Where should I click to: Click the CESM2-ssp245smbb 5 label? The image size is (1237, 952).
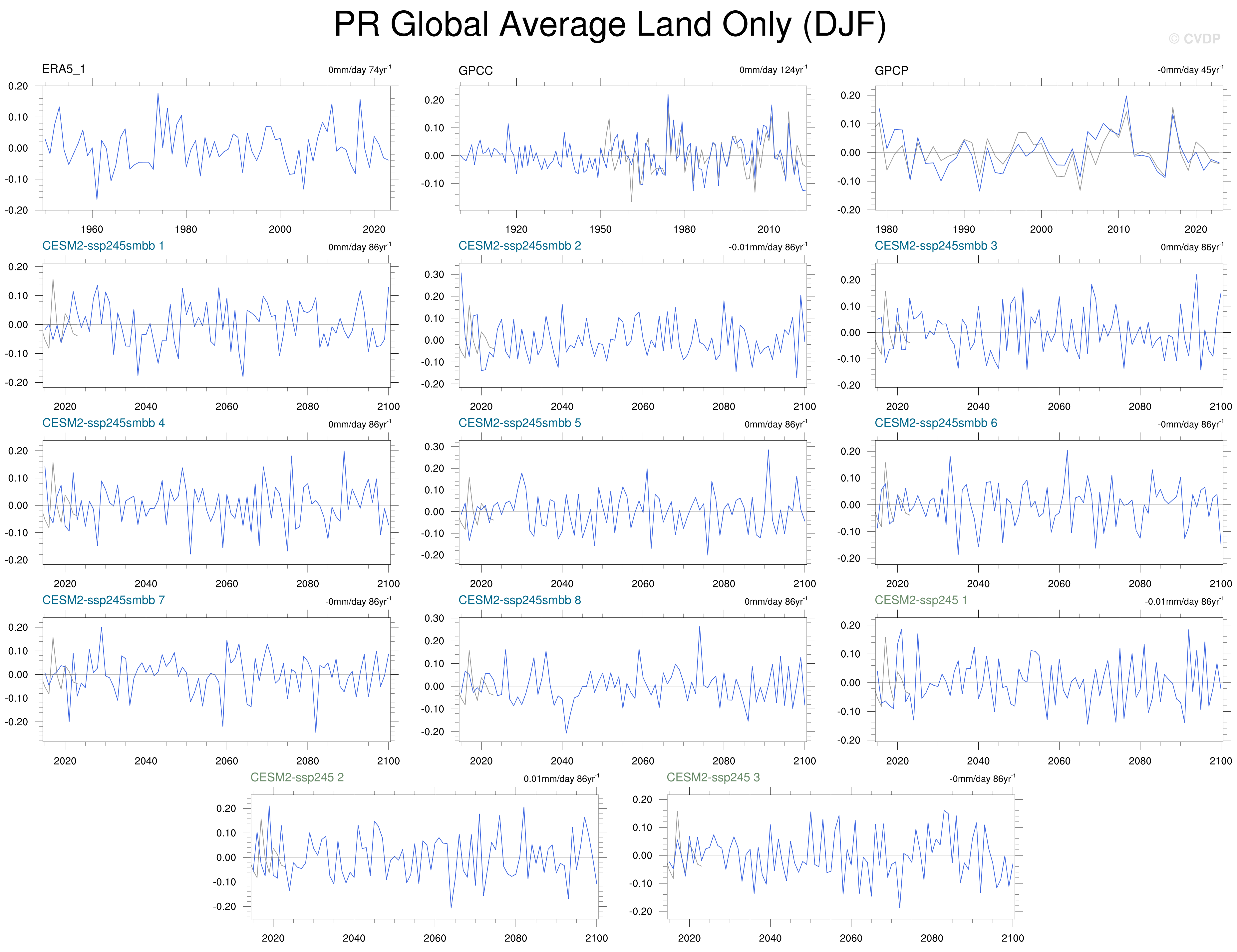click(519, 423)
